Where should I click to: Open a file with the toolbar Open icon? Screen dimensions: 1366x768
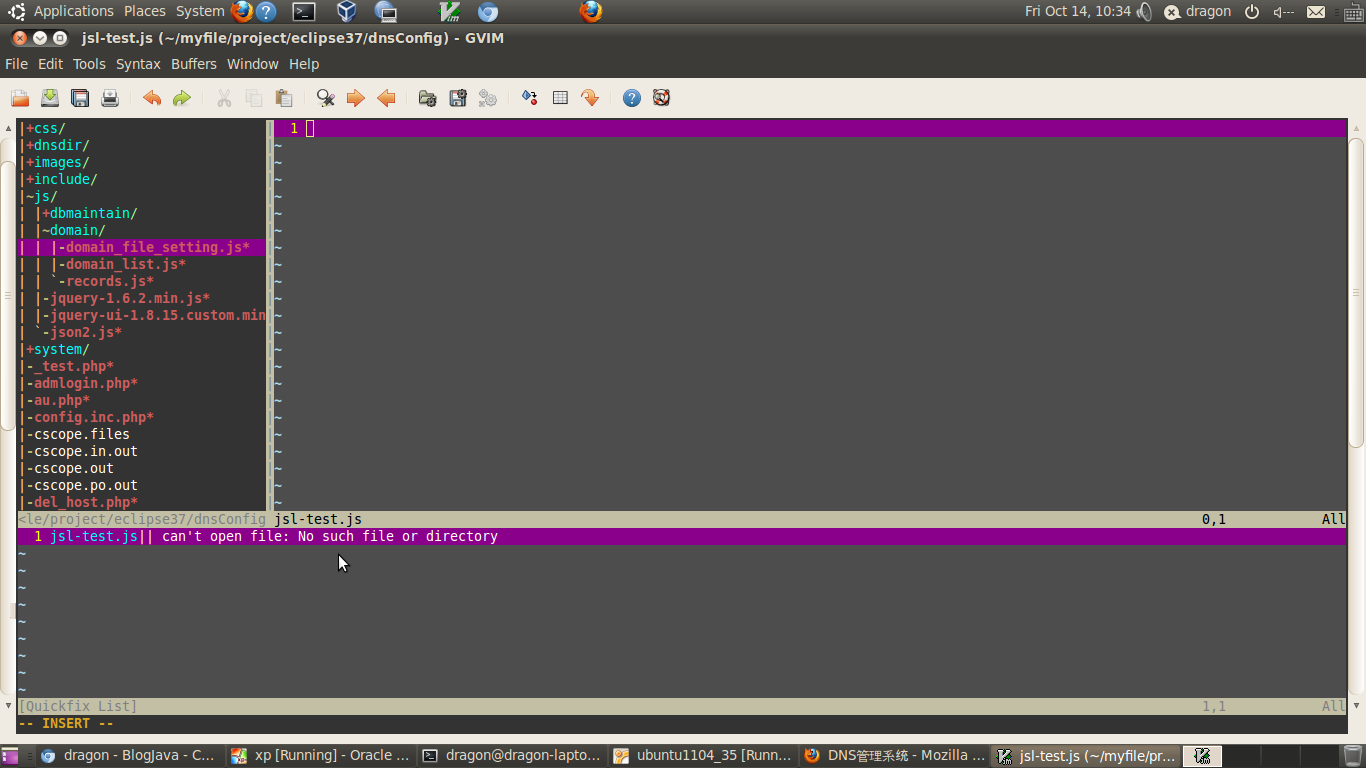point(20,98)
